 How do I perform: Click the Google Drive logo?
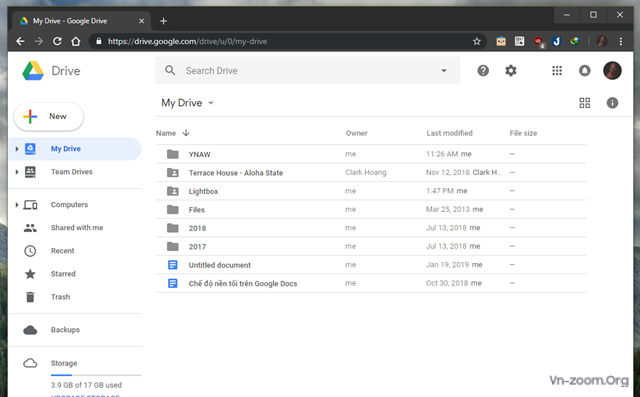[33, 71]
